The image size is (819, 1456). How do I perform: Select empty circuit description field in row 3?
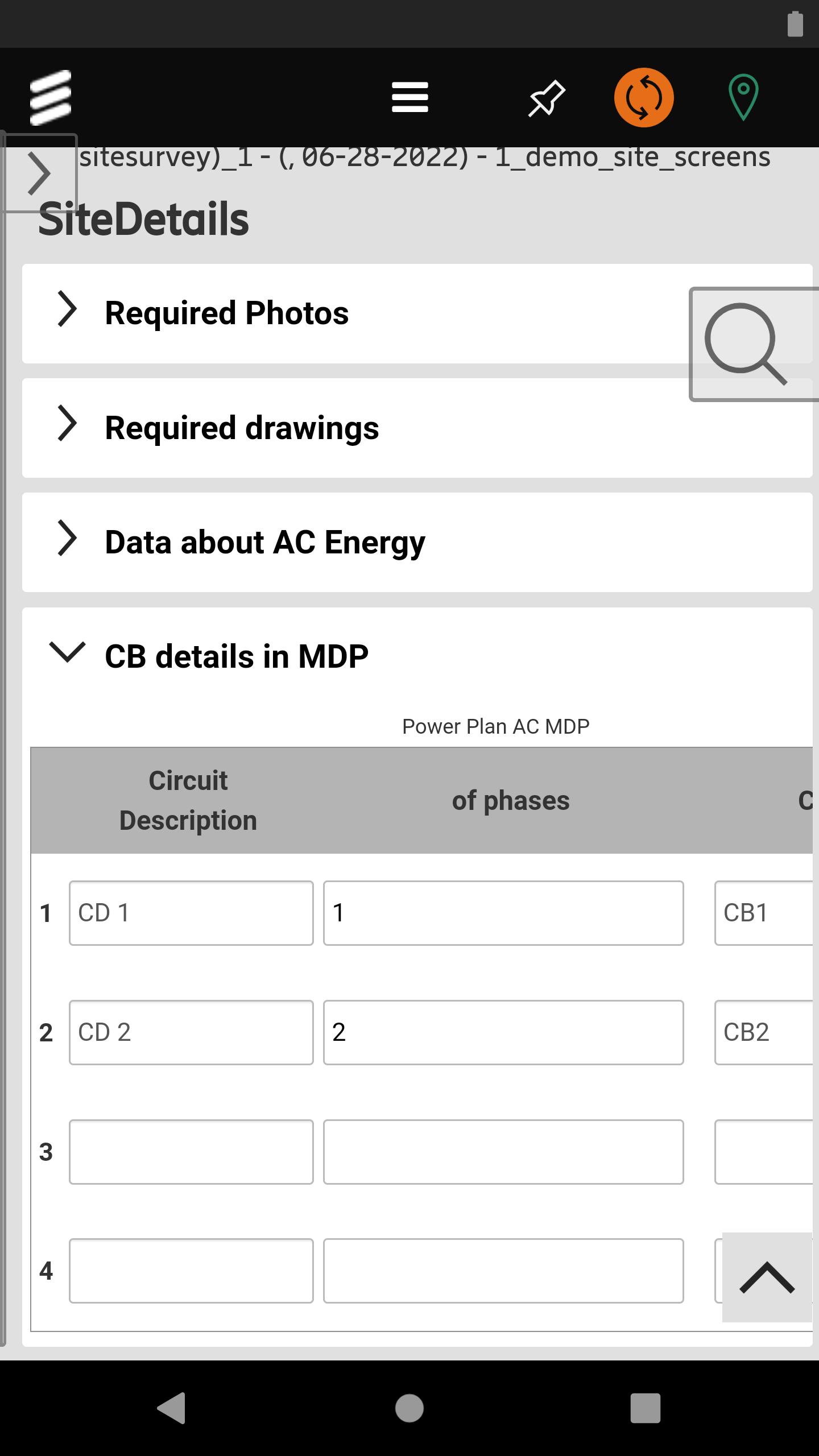191,1152
